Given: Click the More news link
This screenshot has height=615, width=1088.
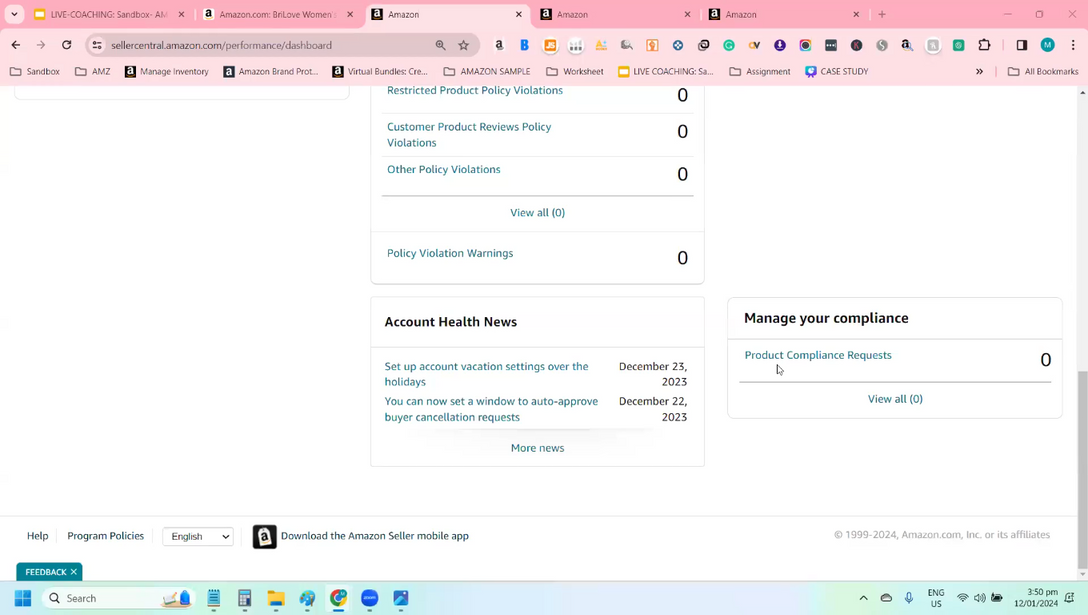Looking at the screenshot, I should 537,448.
